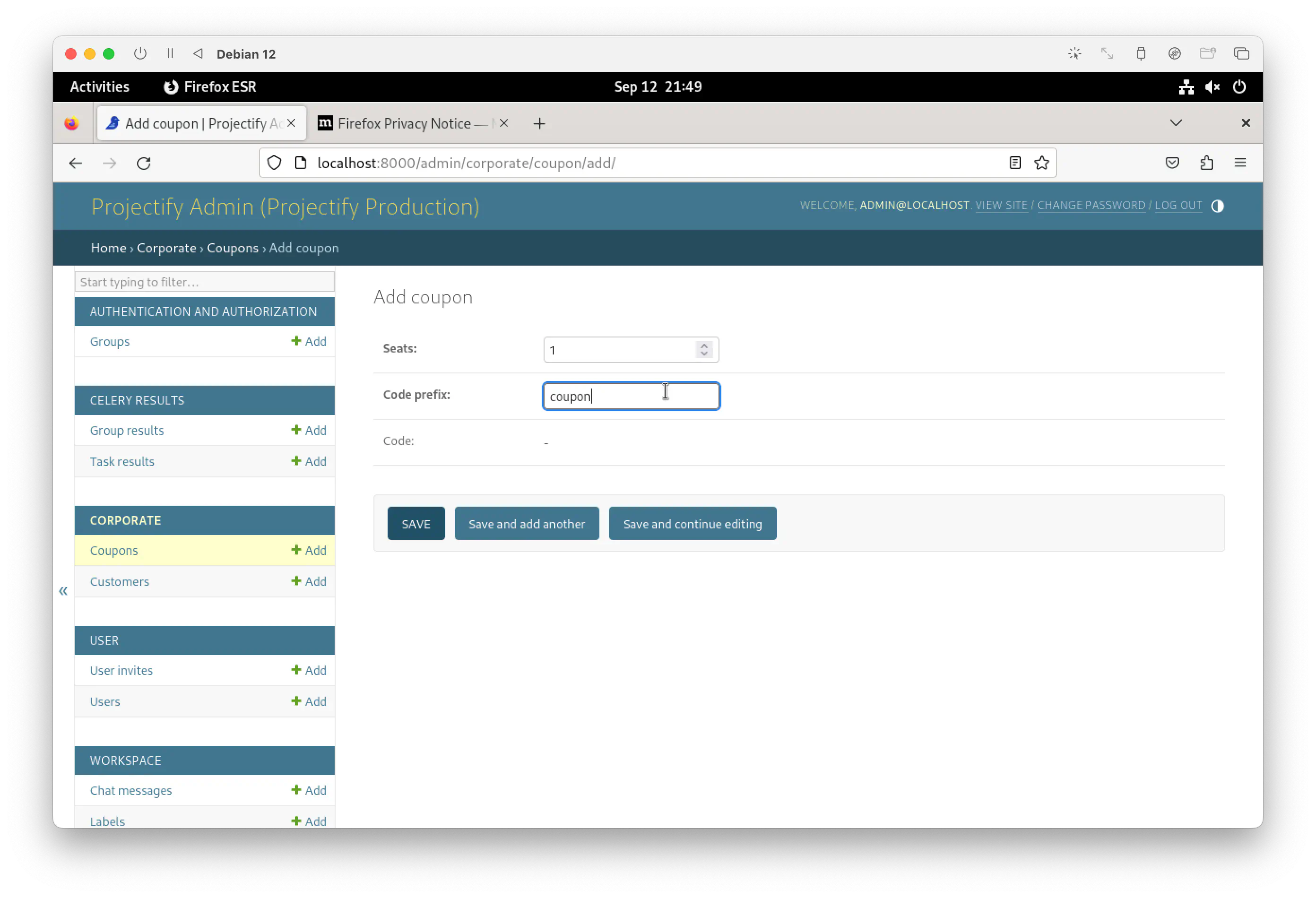Screen dimensions: 1316x898
Task: Click the plus Add next to Users
Action: pyautogui.click(x=309, y=701)
